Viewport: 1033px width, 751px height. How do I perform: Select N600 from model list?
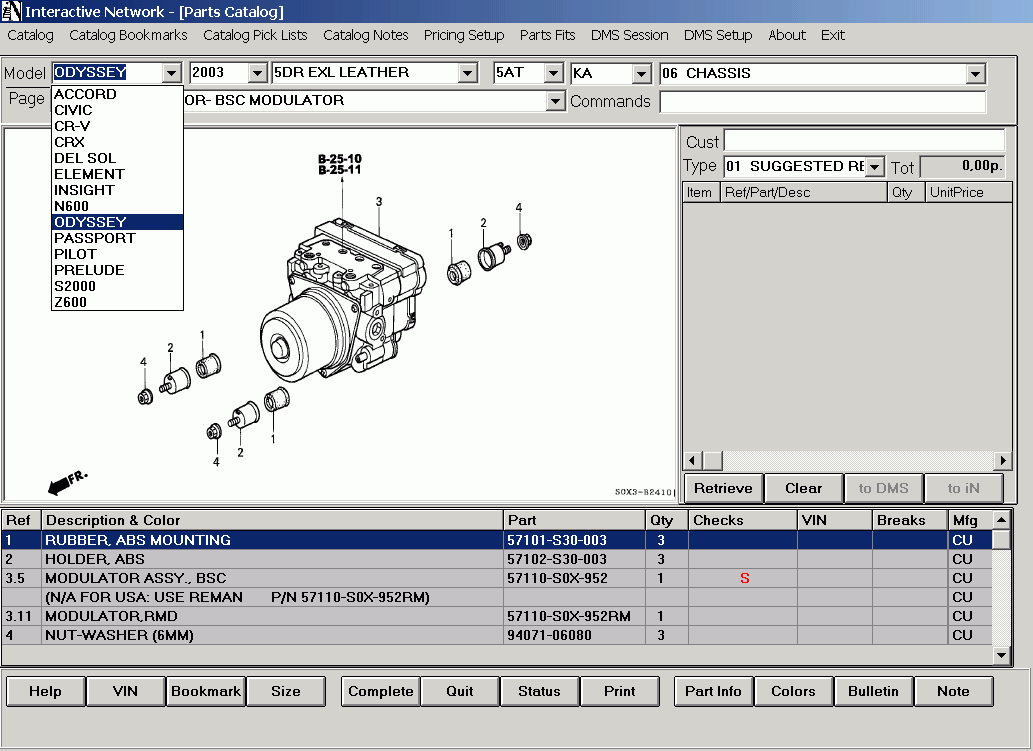tap(117, 206)
